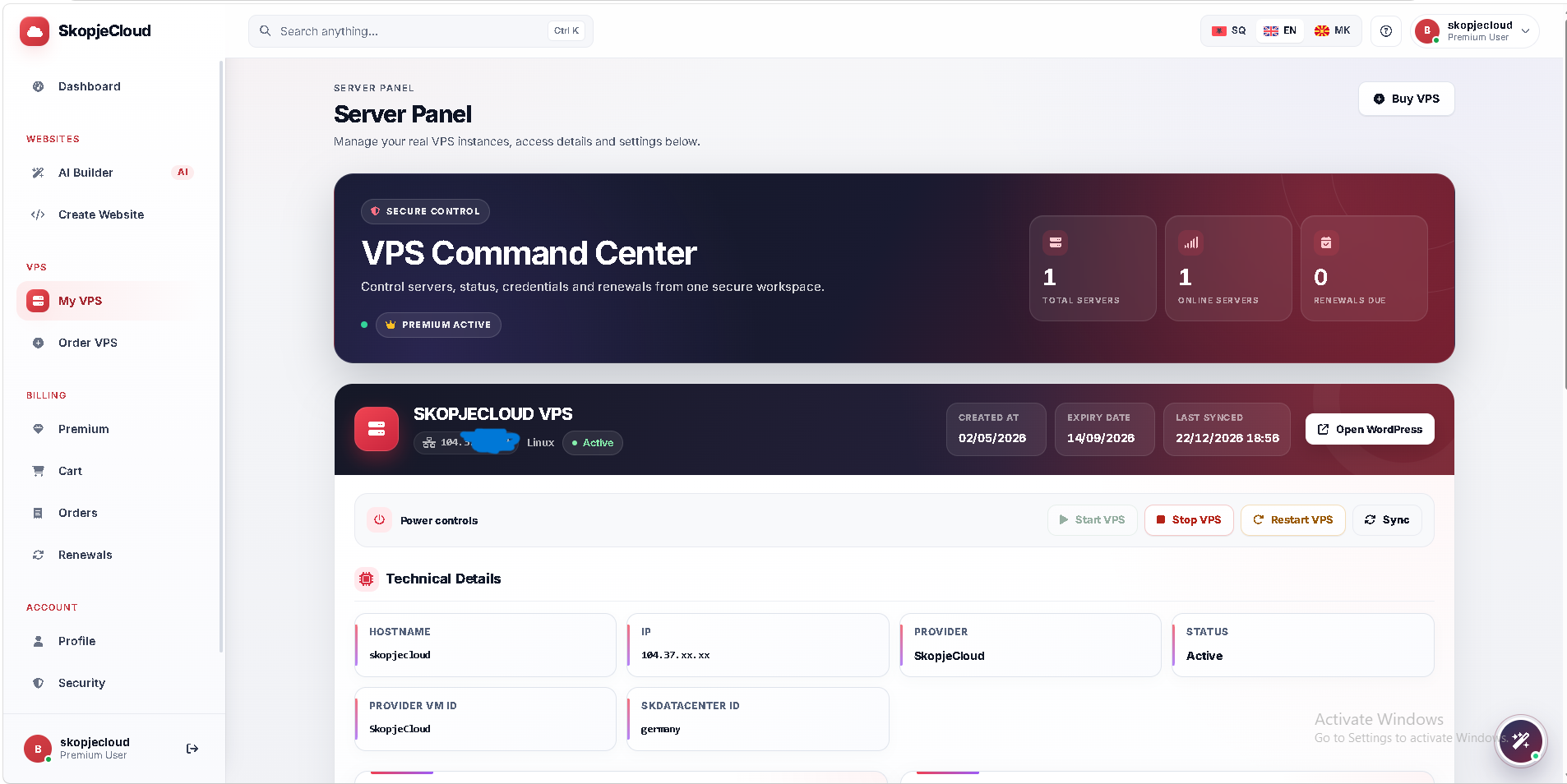The image size is (1567, 784).
Task: Click the Total Servers card icon
Action: (x=1056, y=242)
